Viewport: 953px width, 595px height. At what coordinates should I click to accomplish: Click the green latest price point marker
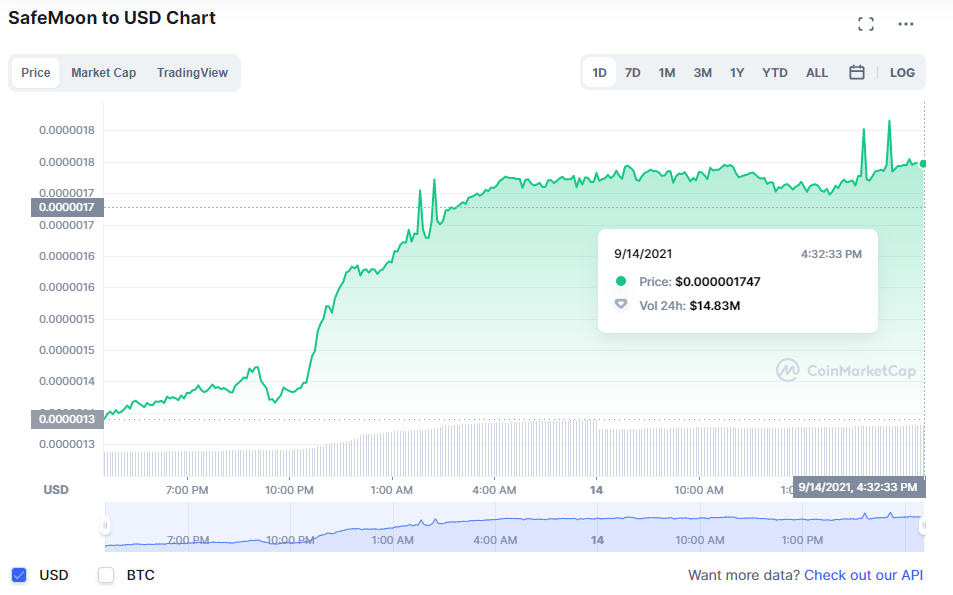[923, 163]
